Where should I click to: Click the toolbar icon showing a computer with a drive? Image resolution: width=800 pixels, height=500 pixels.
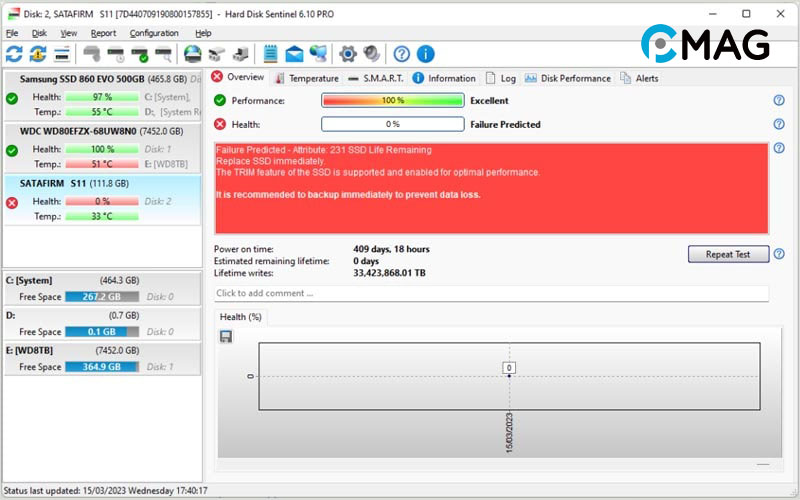tap(240, 54)
